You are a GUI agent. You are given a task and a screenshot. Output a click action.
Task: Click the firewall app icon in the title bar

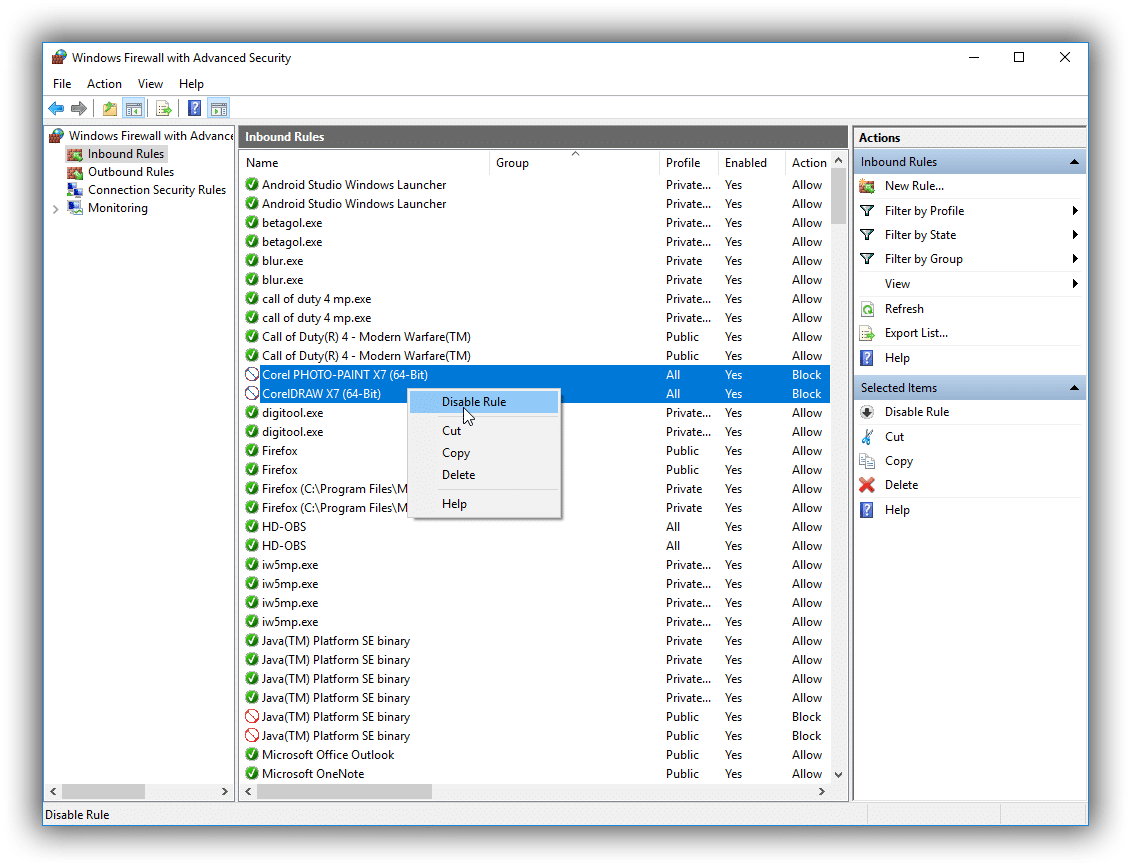pos(59,57)
